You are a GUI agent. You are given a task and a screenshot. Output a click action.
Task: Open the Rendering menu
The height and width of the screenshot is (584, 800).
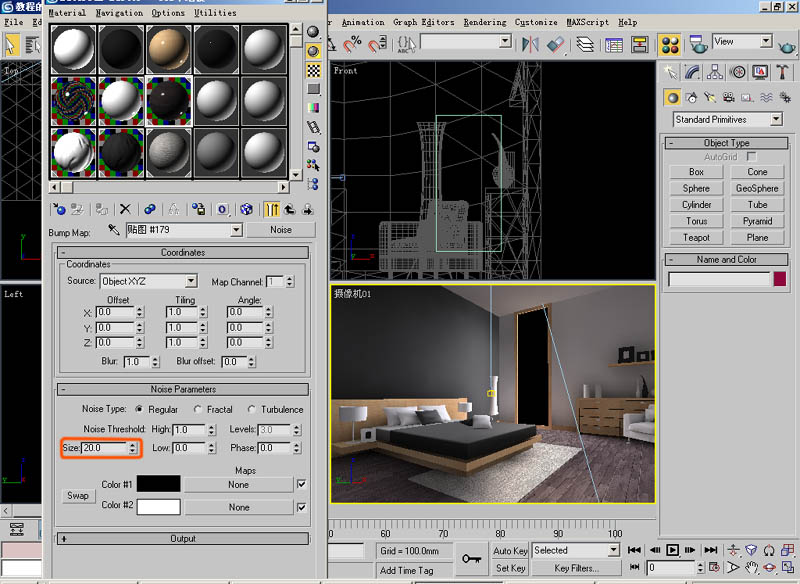(485, 22)
